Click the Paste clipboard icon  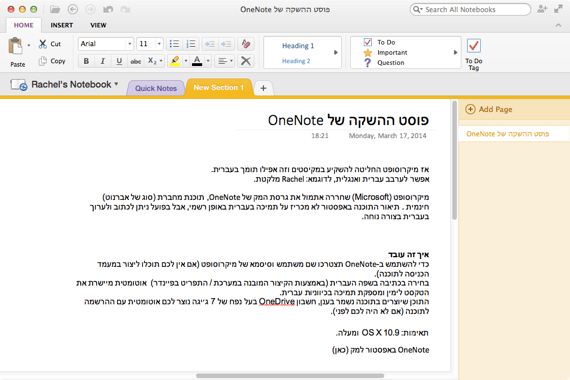click(15, 47)
